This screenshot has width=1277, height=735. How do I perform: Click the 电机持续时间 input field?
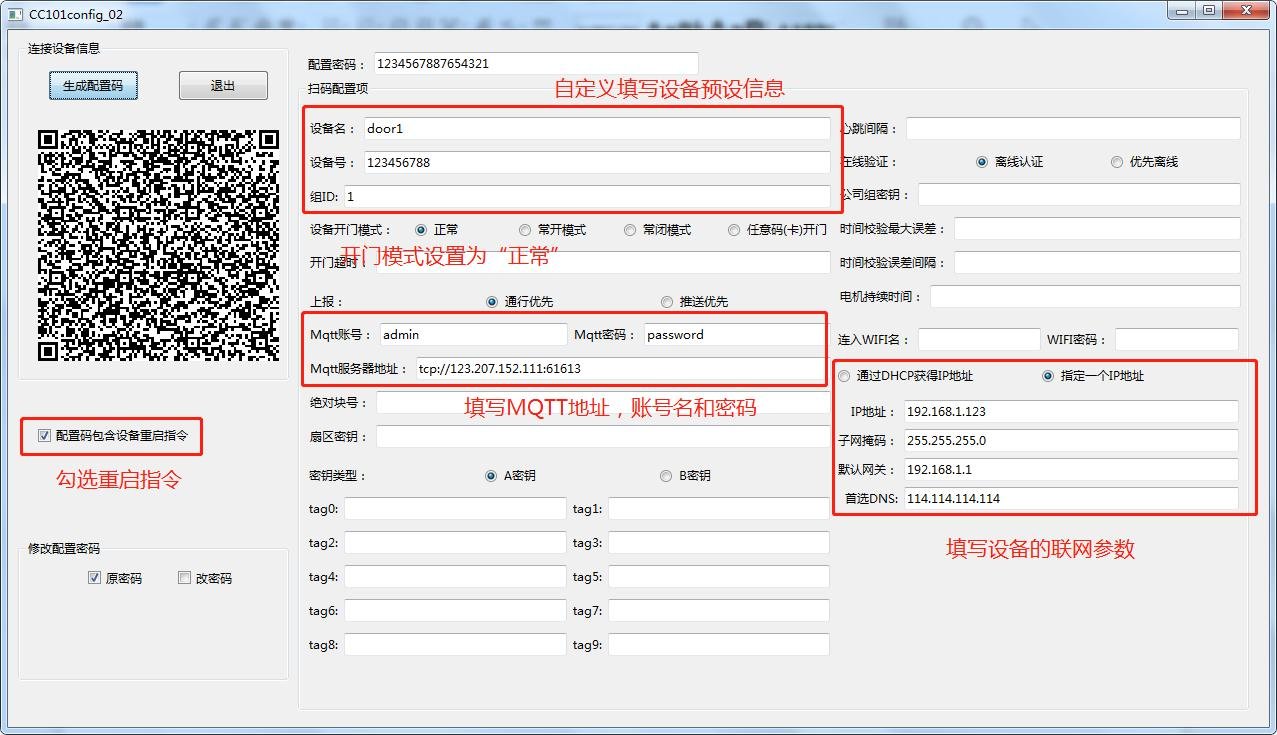point(1085,297)
